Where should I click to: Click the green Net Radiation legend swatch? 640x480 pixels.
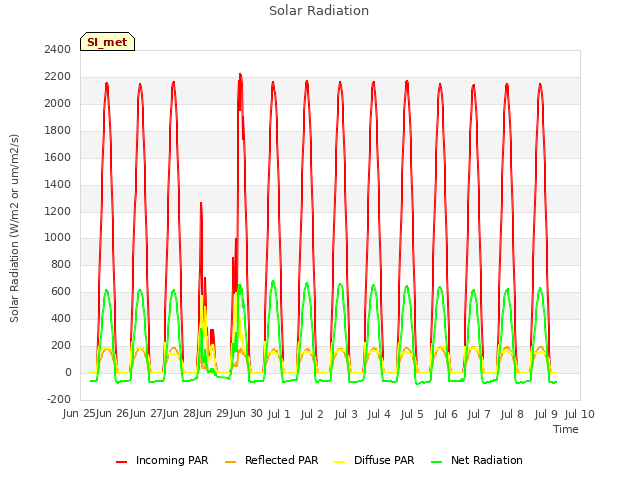[437, 461]
